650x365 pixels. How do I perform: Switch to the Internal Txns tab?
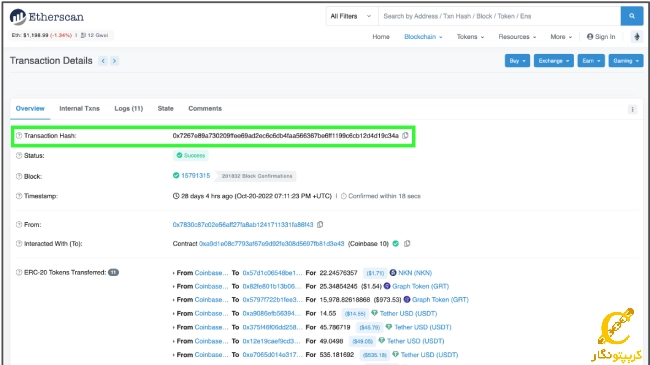pyautogui.click(x=80, y=108)
